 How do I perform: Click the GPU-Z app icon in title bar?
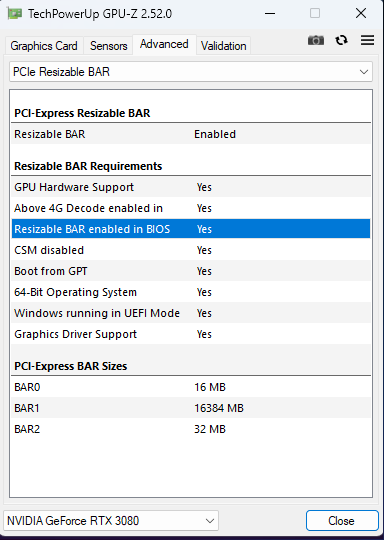(x=15, y=13)
